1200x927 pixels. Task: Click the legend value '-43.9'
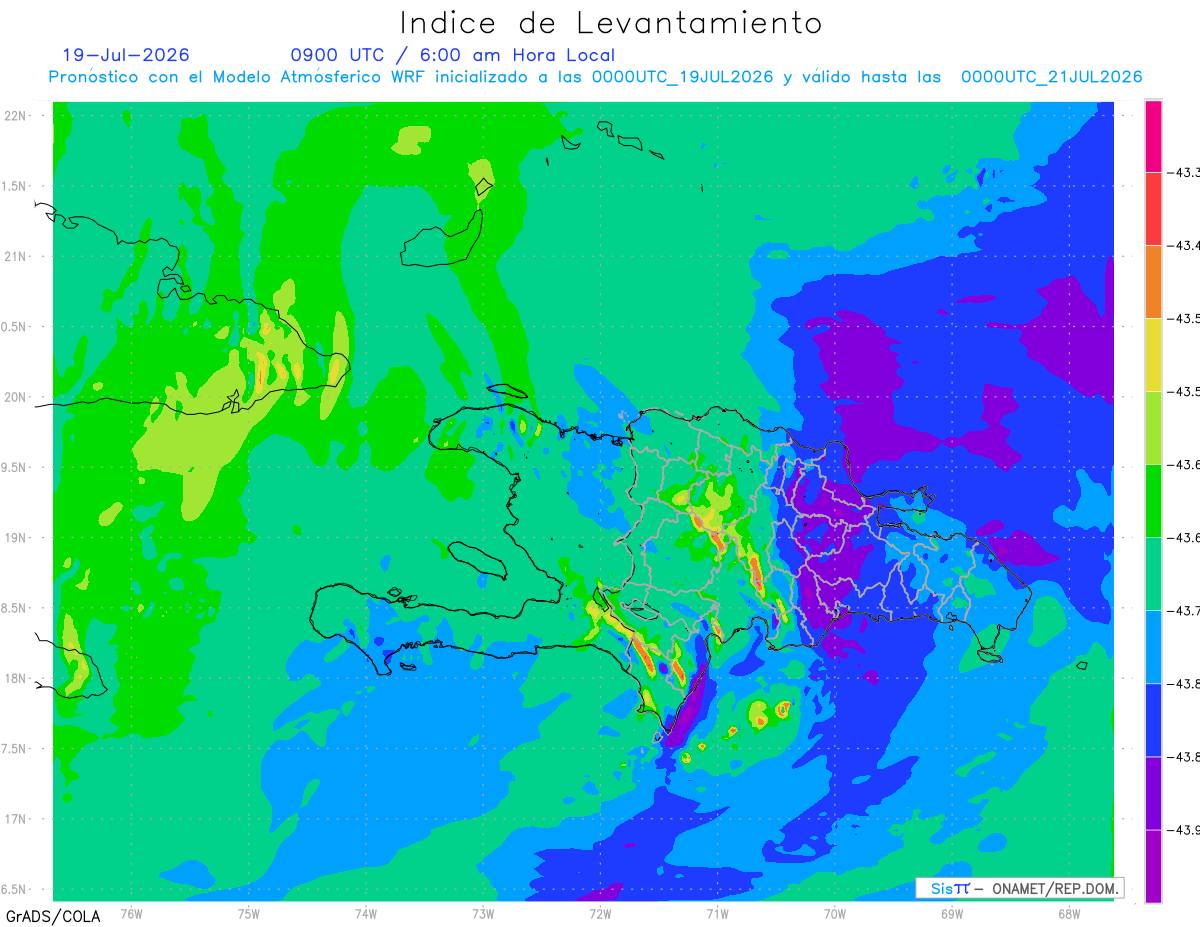point(1185,829)
